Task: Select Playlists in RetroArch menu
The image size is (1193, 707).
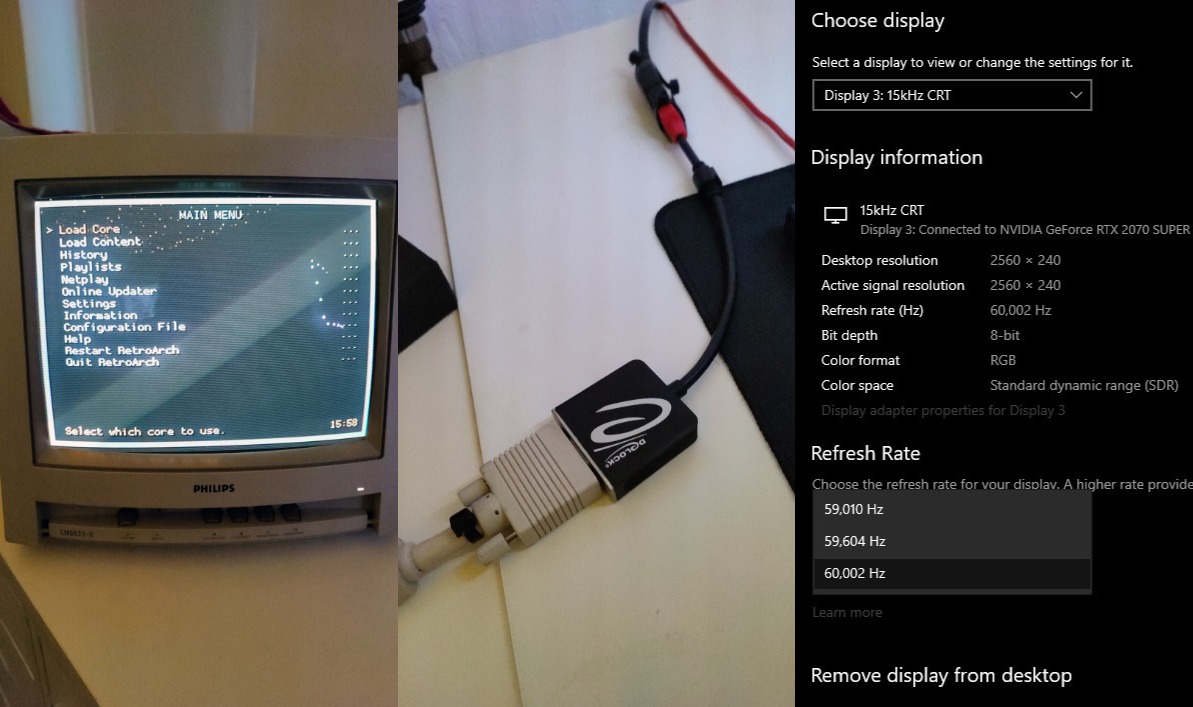Action: [x=91, y=267]
